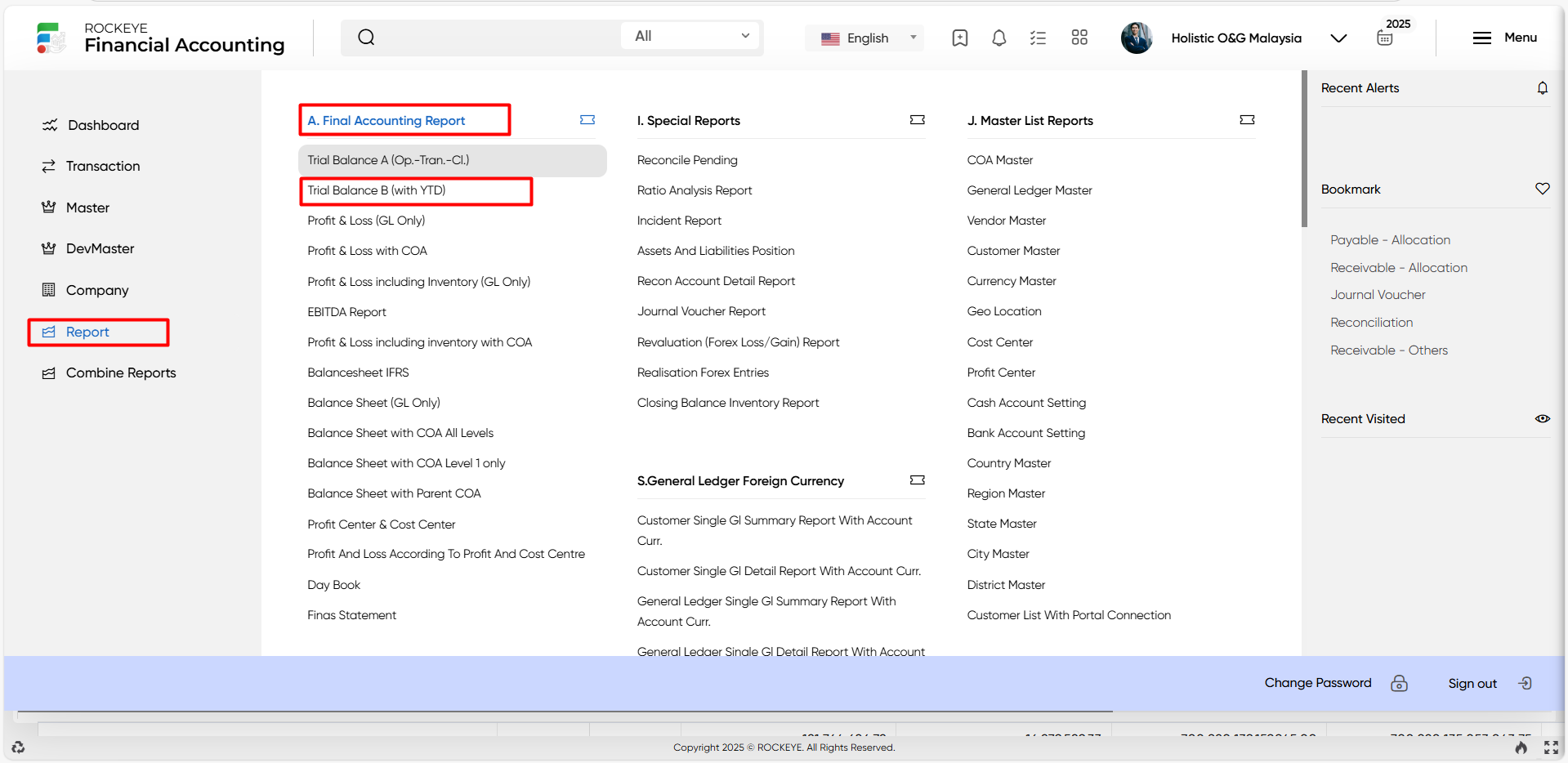Open the bookmark icon in header
Image resolution: width=1568 pixels, height=763 pixels.
click(x=960, y=38)
